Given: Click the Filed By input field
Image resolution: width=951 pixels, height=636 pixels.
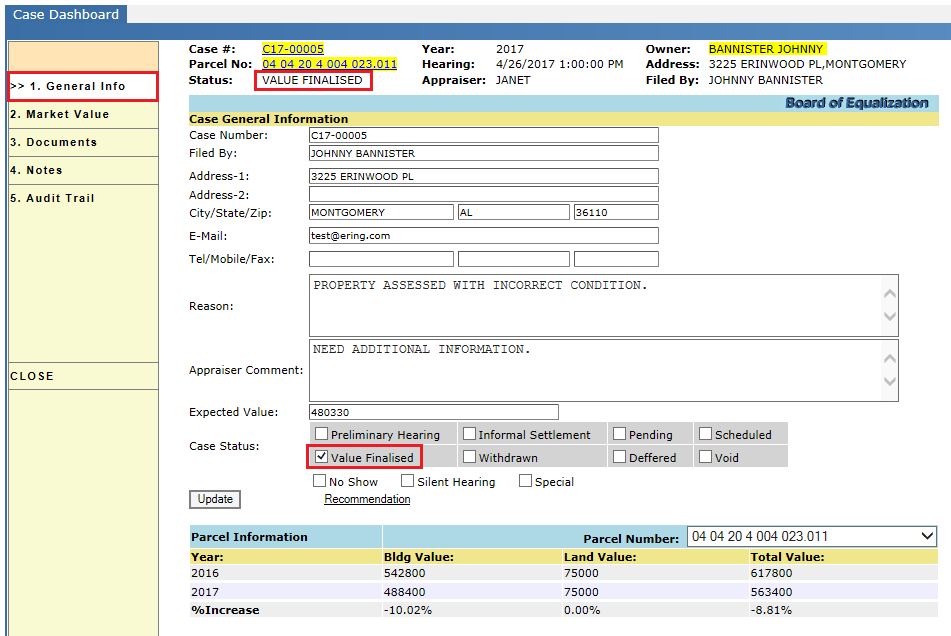Looking at the screenshot, I should (x=483, y=153).
